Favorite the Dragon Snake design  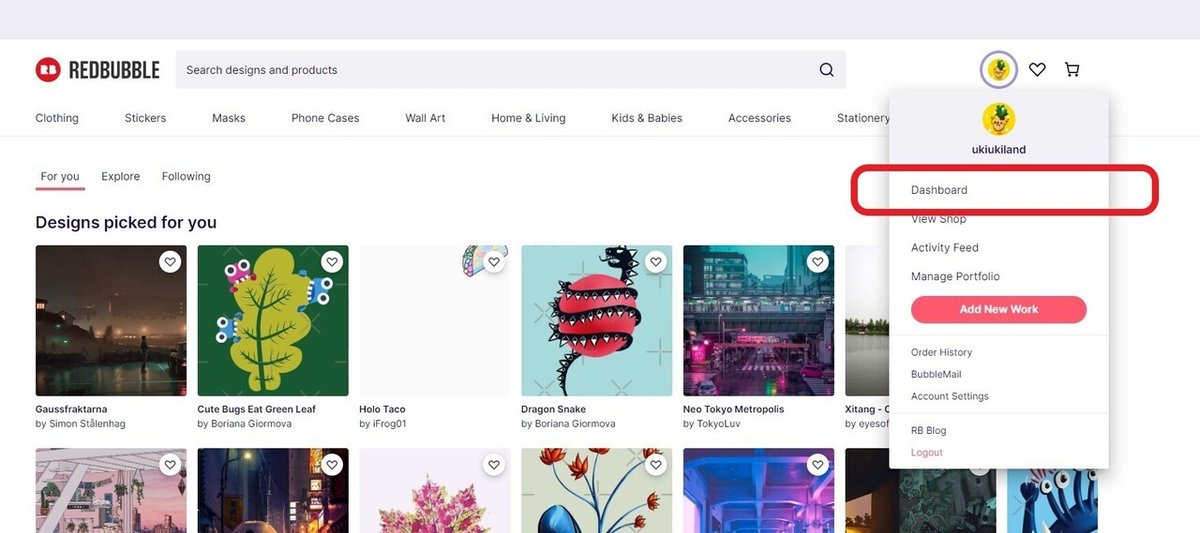click(x=656, y=262)
